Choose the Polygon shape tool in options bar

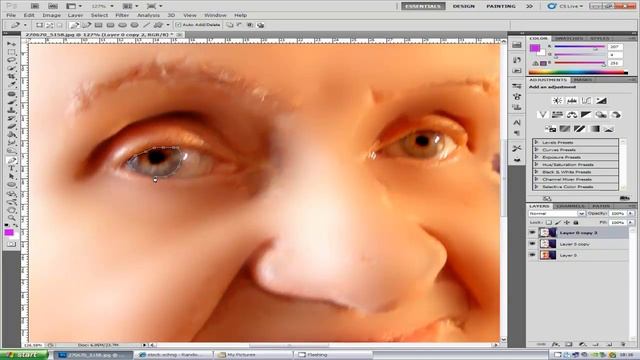pos(134,25)
